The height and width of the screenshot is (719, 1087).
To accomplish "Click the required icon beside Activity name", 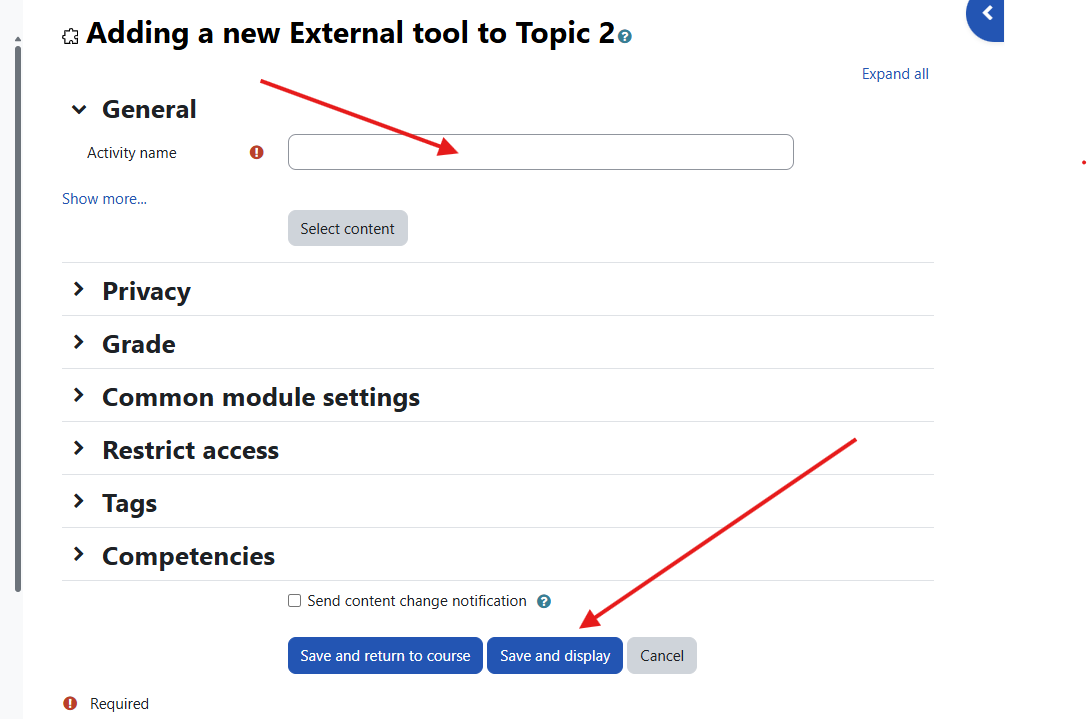I will [x=257, y=153].
